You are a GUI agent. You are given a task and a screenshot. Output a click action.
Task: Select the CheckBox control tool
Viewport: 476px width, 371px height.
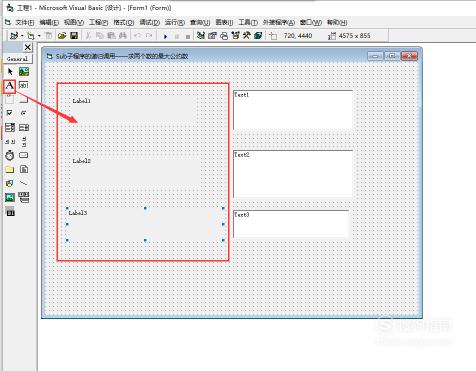pyautogui.click(x=10, y=113)
